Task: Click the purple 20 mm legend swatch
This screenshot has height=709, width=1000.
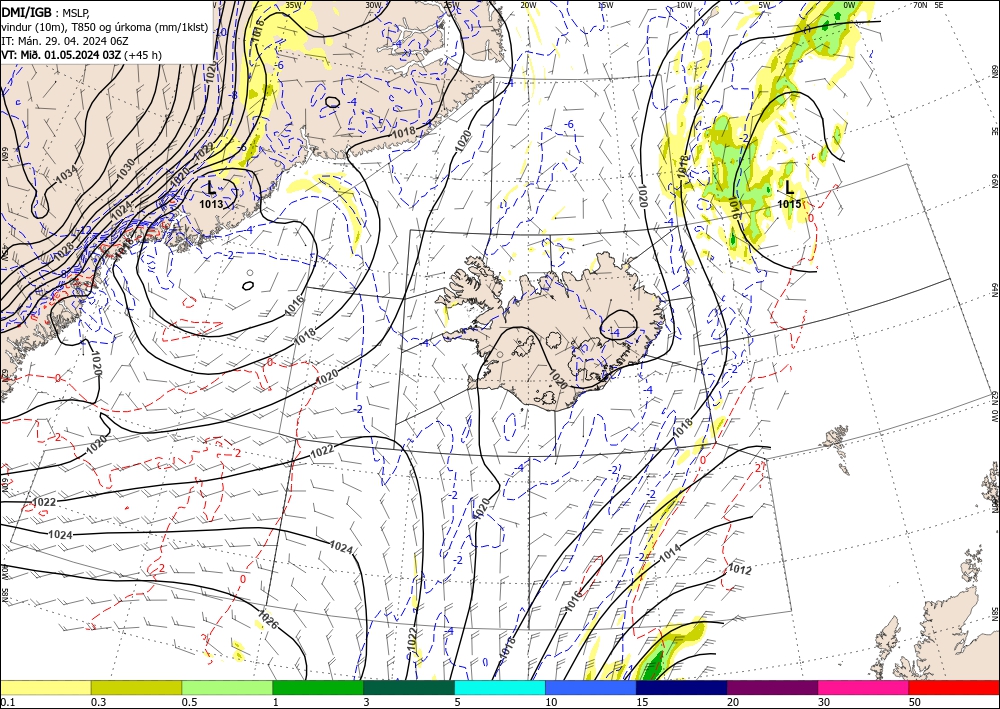Action: 772,687
